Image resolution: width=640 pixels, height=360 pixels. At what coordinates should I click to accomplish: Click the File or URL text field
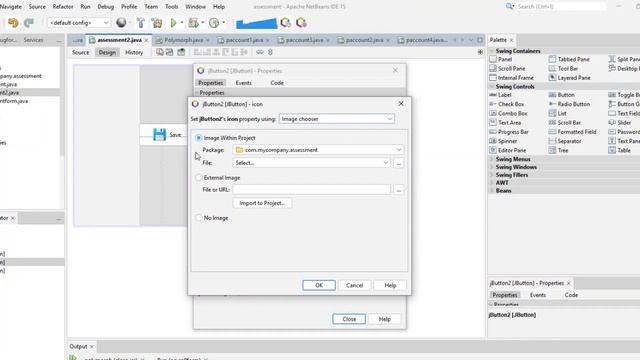pos(311,190)
